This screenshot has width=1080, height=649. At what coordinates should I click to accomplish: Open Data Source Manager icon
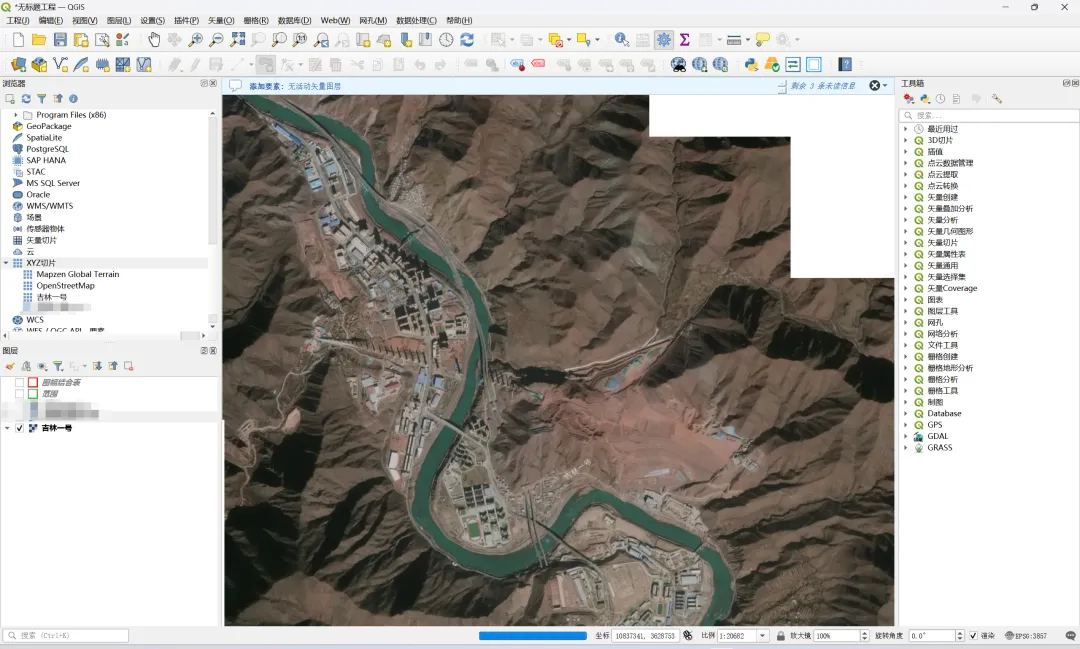pyautogui.click(x=19, y=65)
